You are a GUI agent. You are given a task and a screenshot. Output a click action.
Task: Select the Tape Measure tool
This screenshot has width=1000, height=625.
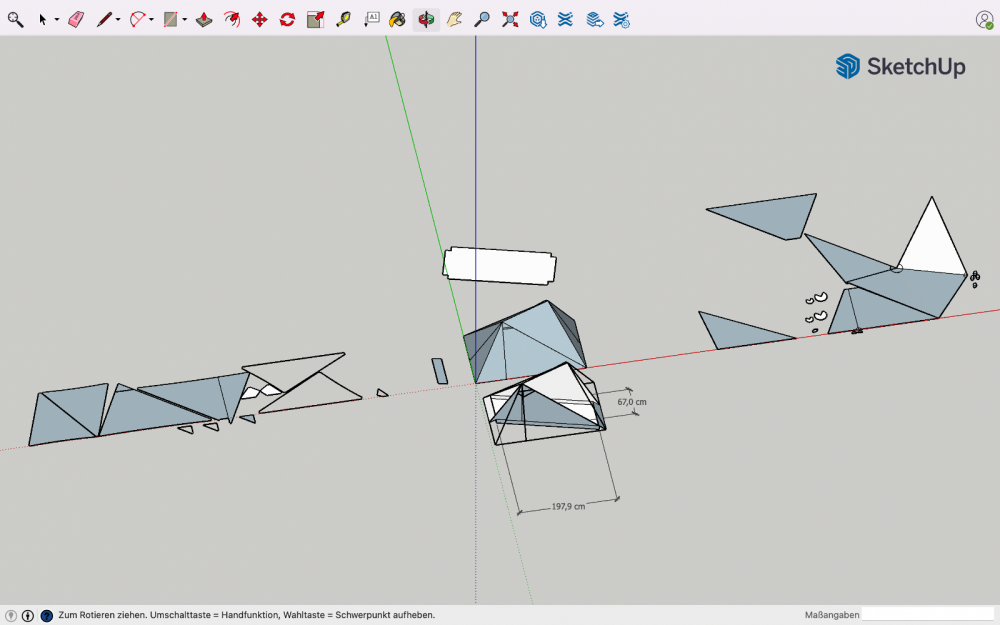[343, 19]
